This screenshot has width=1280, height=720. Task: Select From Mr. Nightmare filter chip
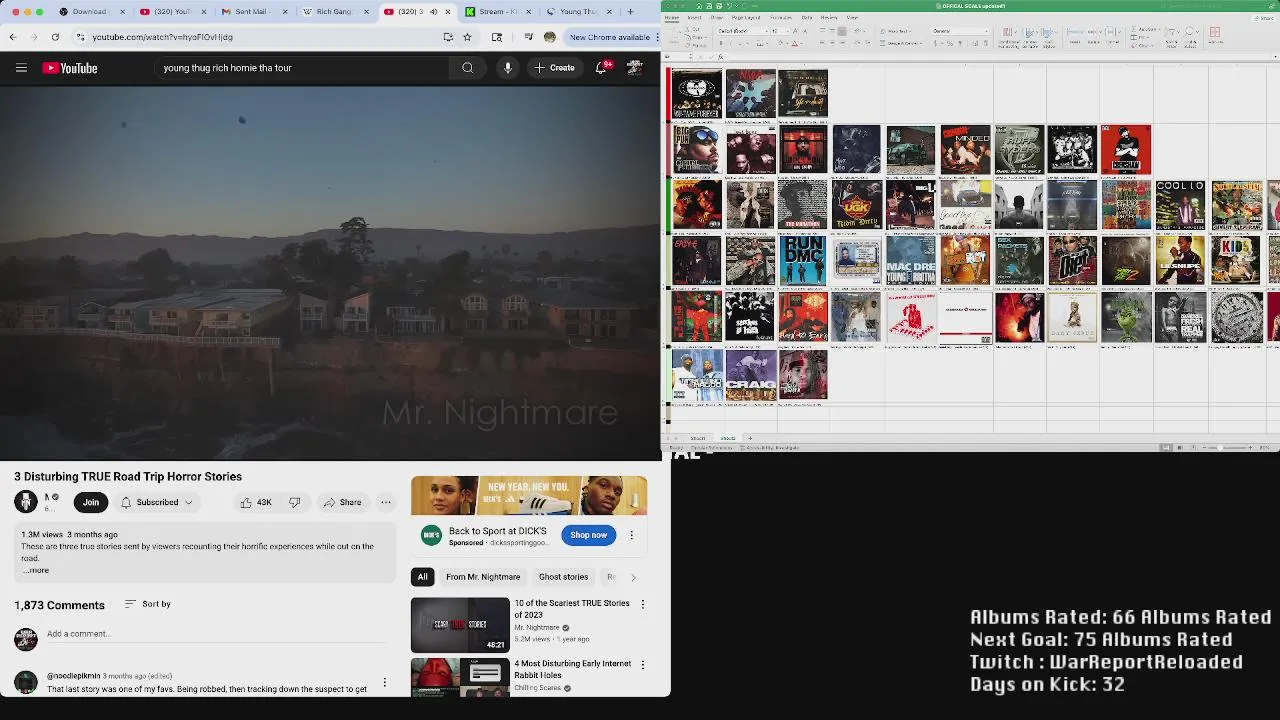point(483,577)
